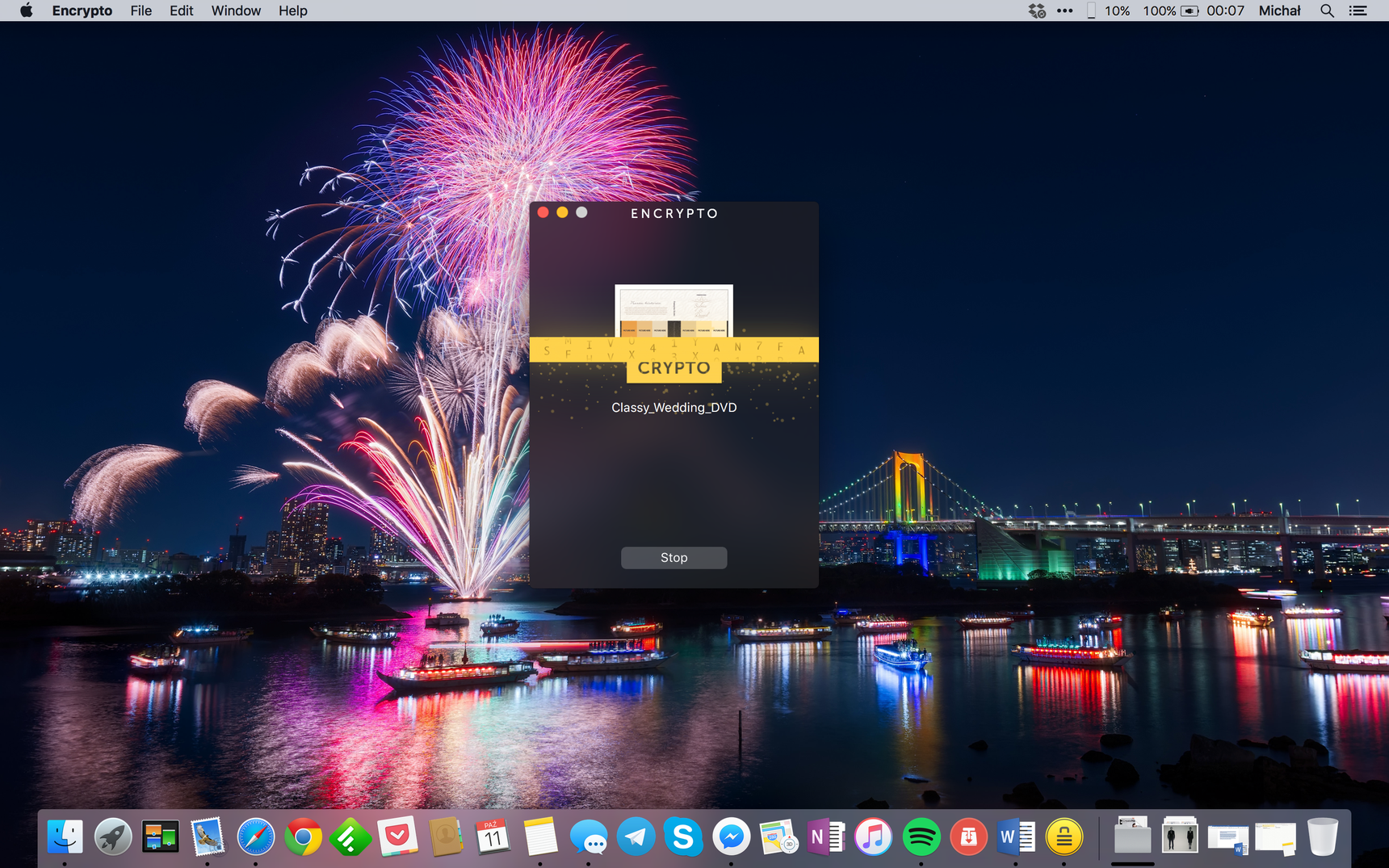Image resolution: width=1389 pixels, height=868 pixels.
Task: Click the three-dots menu bar extra
Action: [x=1065, y=10]
